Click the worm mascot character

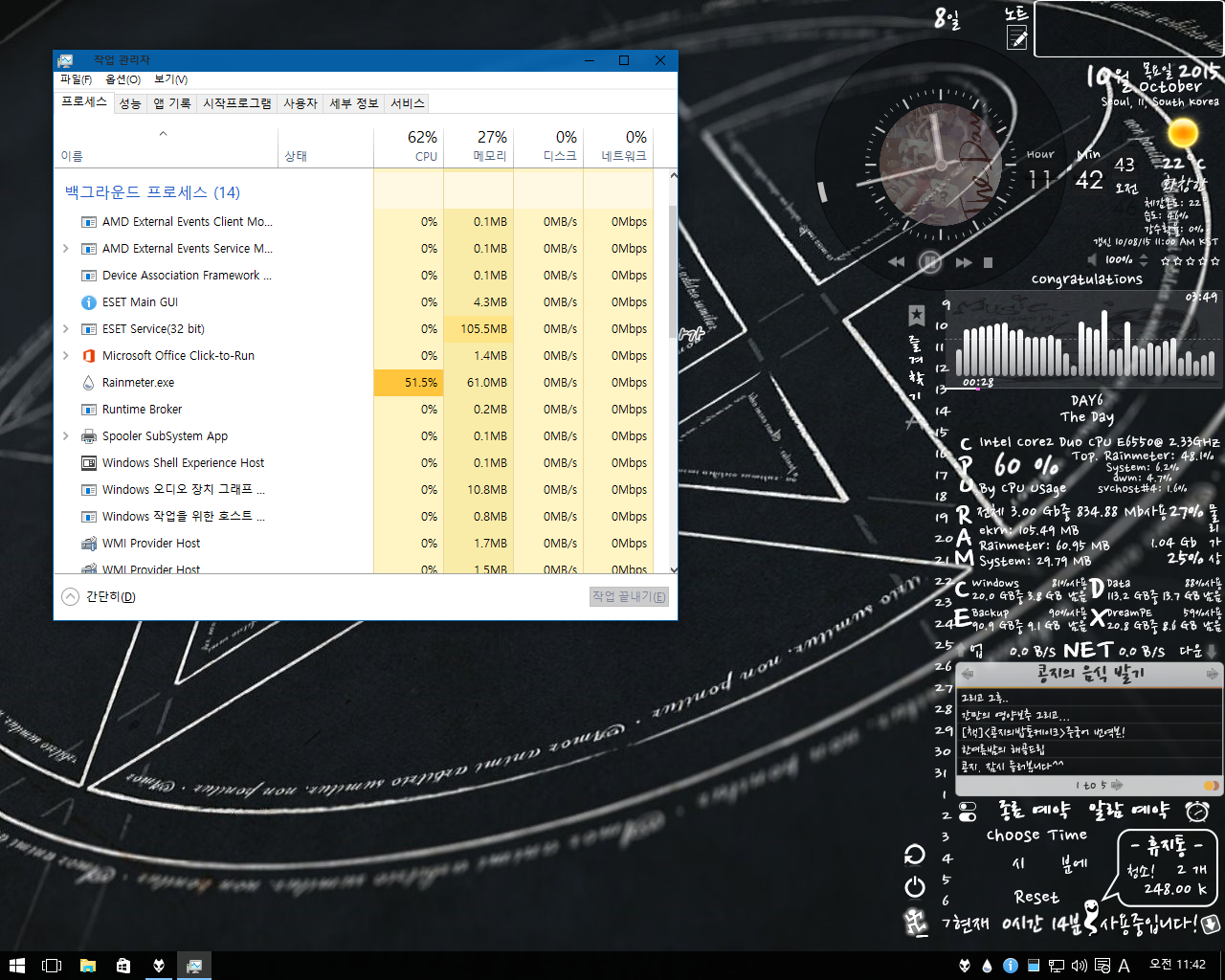(x=1092, y=916)
